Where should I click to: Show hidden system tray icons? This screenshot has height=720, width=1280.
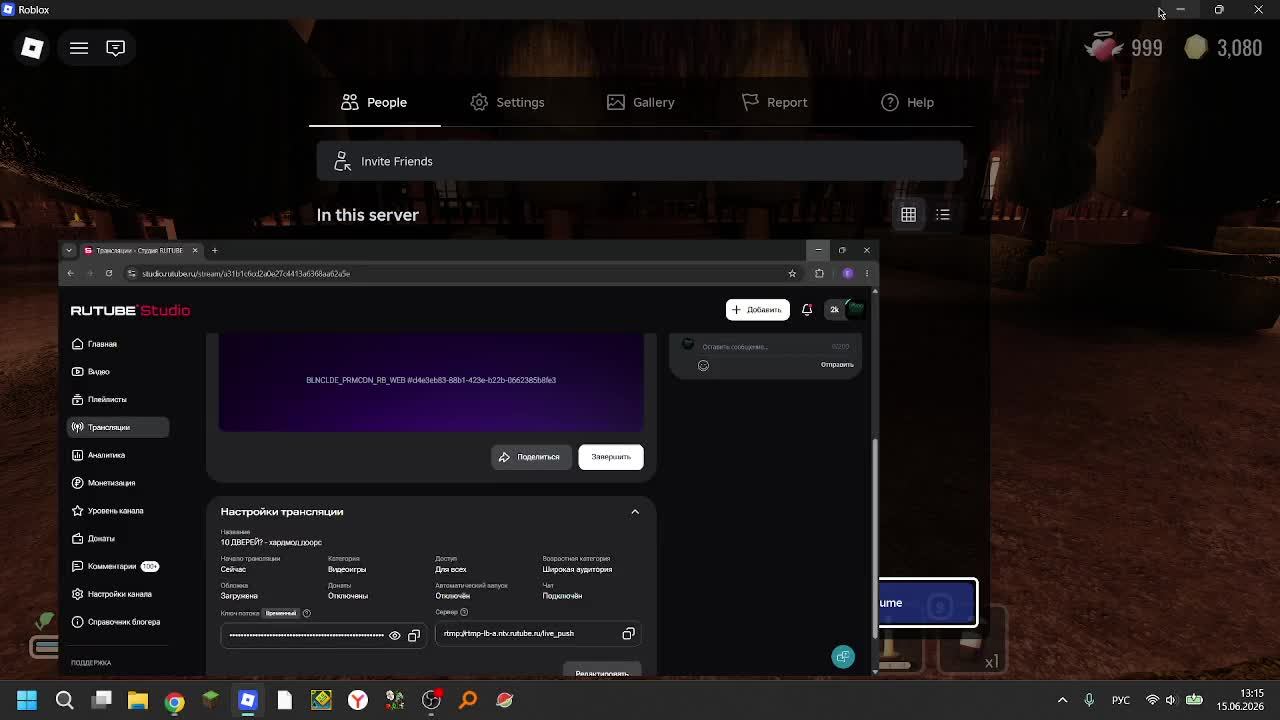[1062, 700]
